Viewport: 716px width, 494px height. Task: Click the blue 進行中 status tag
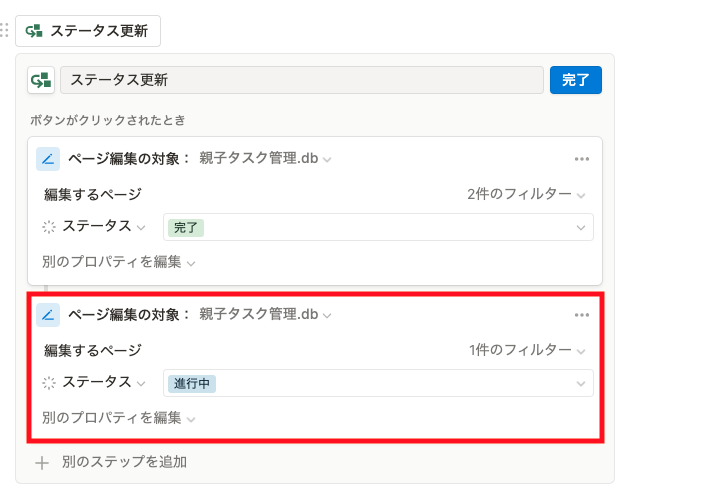tap(192, 384)
